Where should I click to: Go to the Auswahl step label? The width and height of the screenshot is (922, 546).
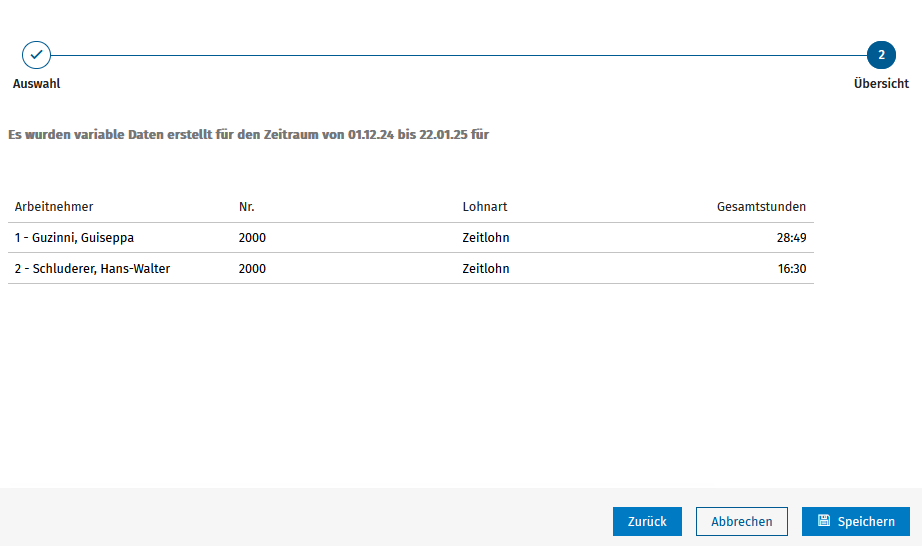click(36, 84)
